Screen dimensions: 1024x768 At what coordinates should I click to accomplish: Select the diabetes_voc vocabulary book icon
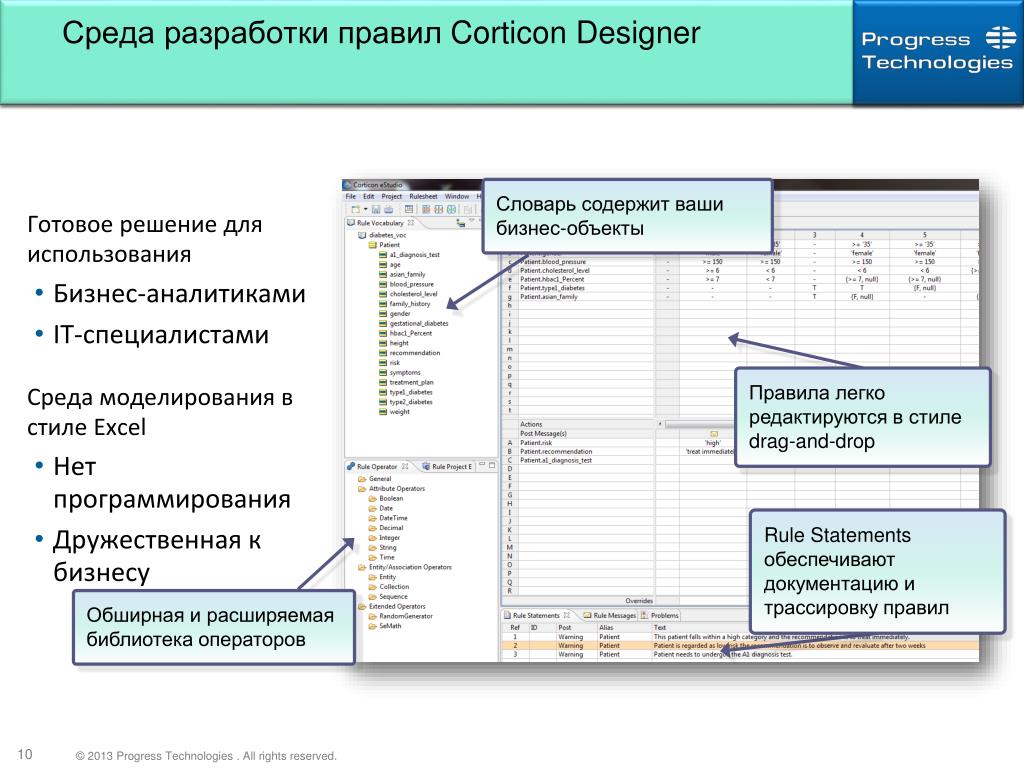point(362,235)
